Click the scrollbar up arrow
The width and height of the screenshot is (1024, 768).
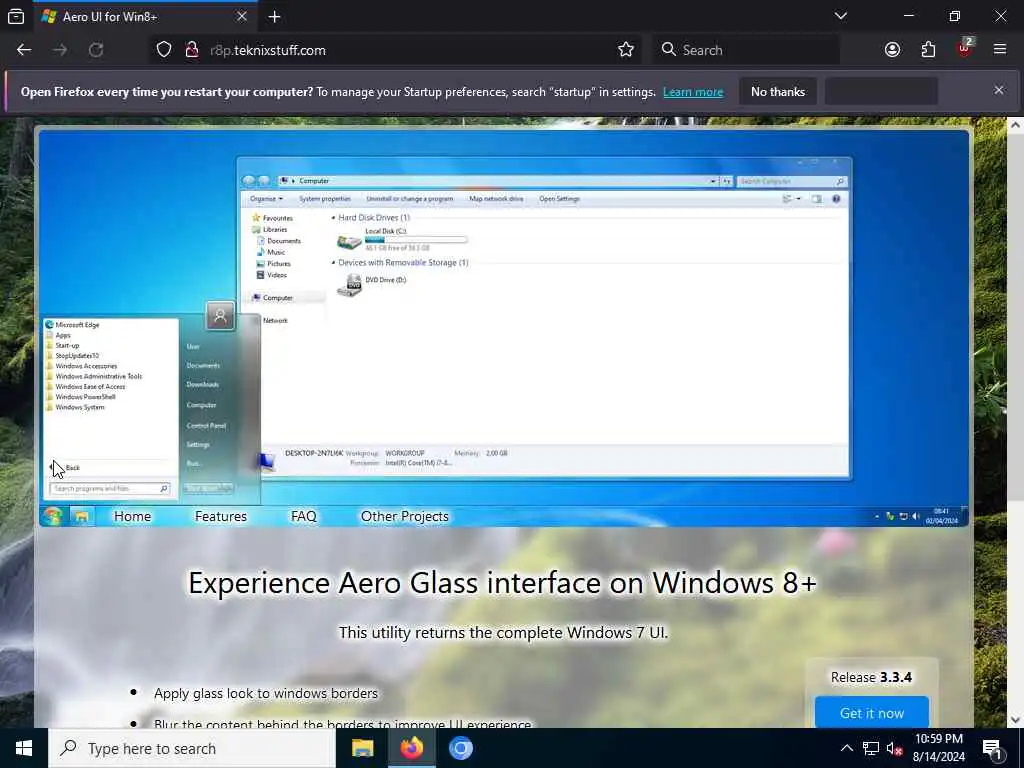click(x=1016, y=125)
